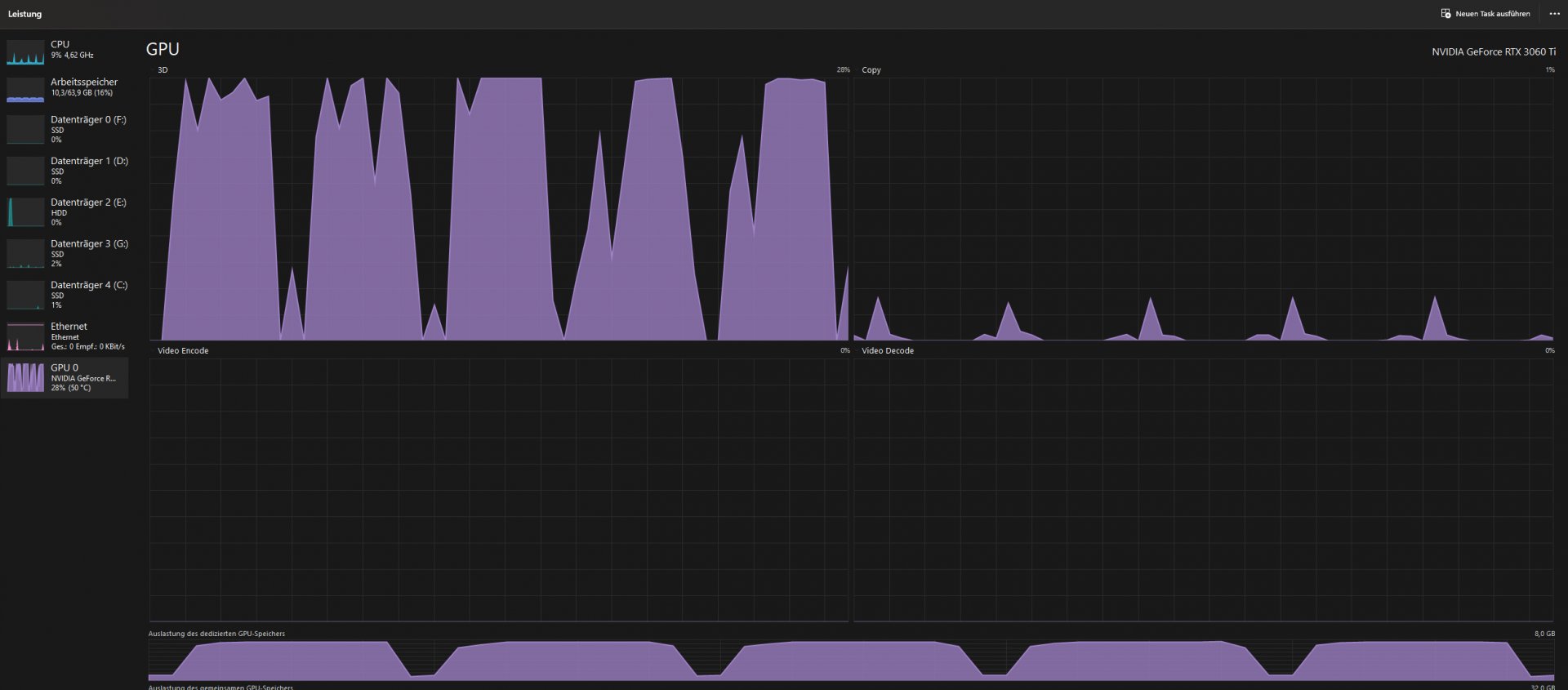Click inside the Video Encode graph
The height and width of the screenshot is (690, 1568).
point(499,490)
